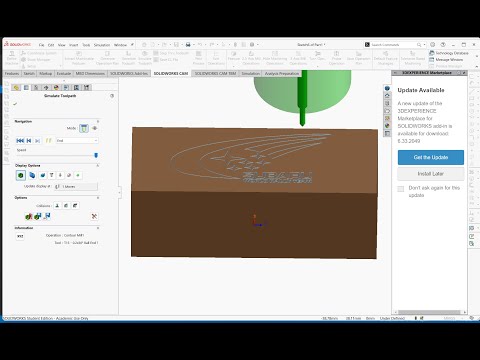Click the horizontal scrollbar in Marketplace panel
Image resolution: width=480 pixels, height=360 pixels.
(429, 312)
